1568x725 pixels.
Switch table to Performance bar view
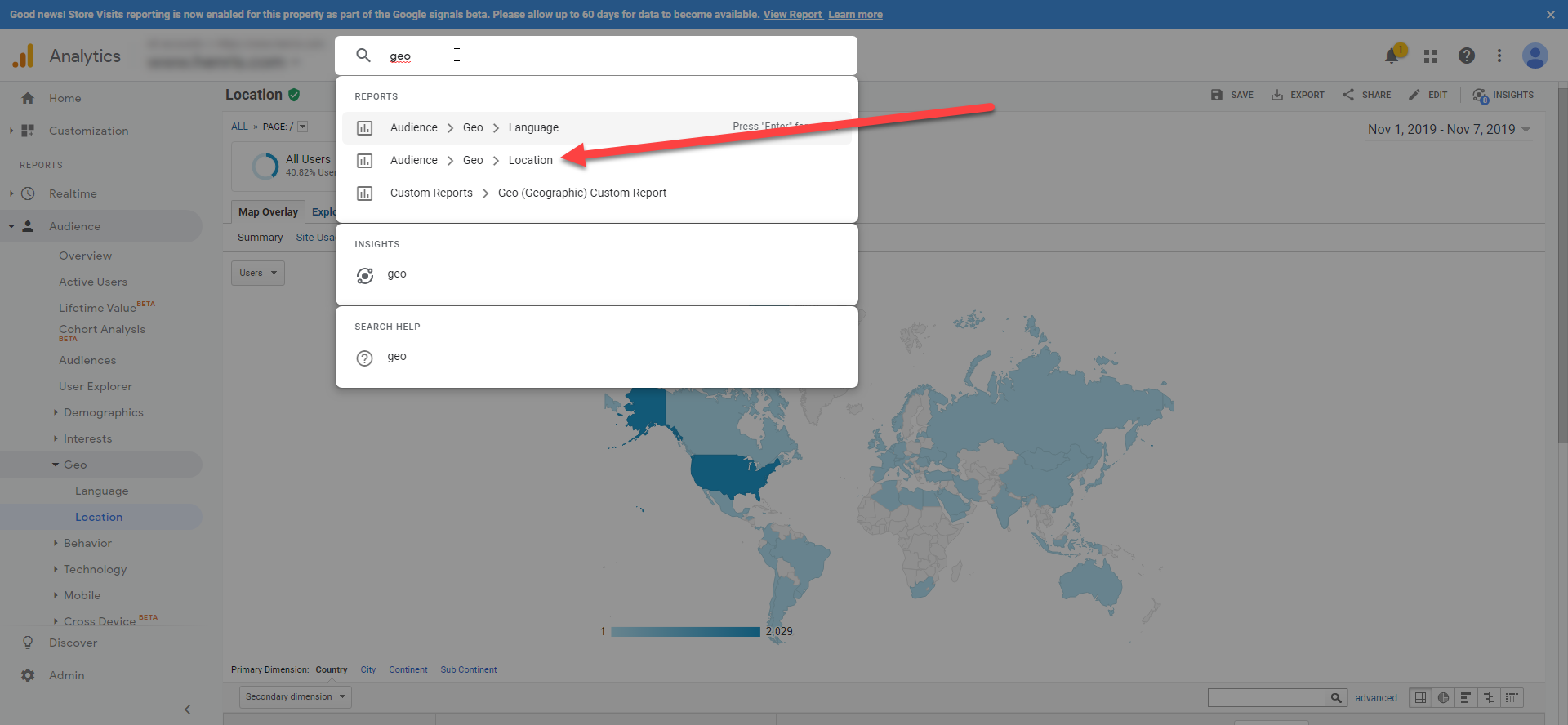pyautogui.click(x=1467, y=697)
